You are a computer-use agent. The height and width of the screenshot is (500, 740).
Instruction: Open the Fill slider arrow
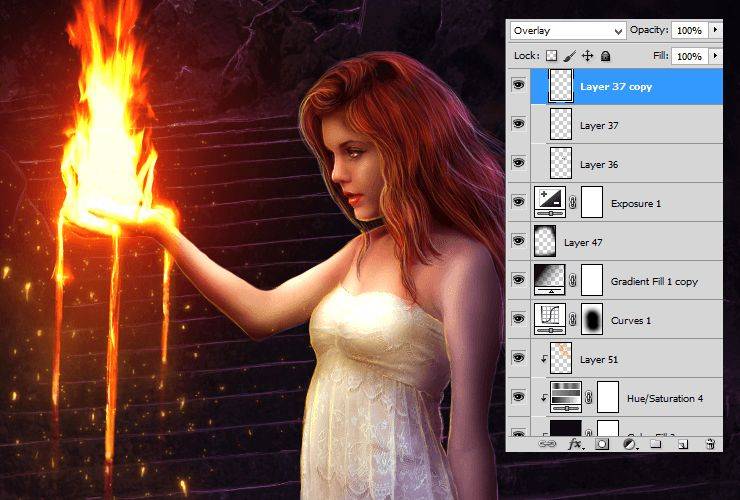tap(715, 56)
